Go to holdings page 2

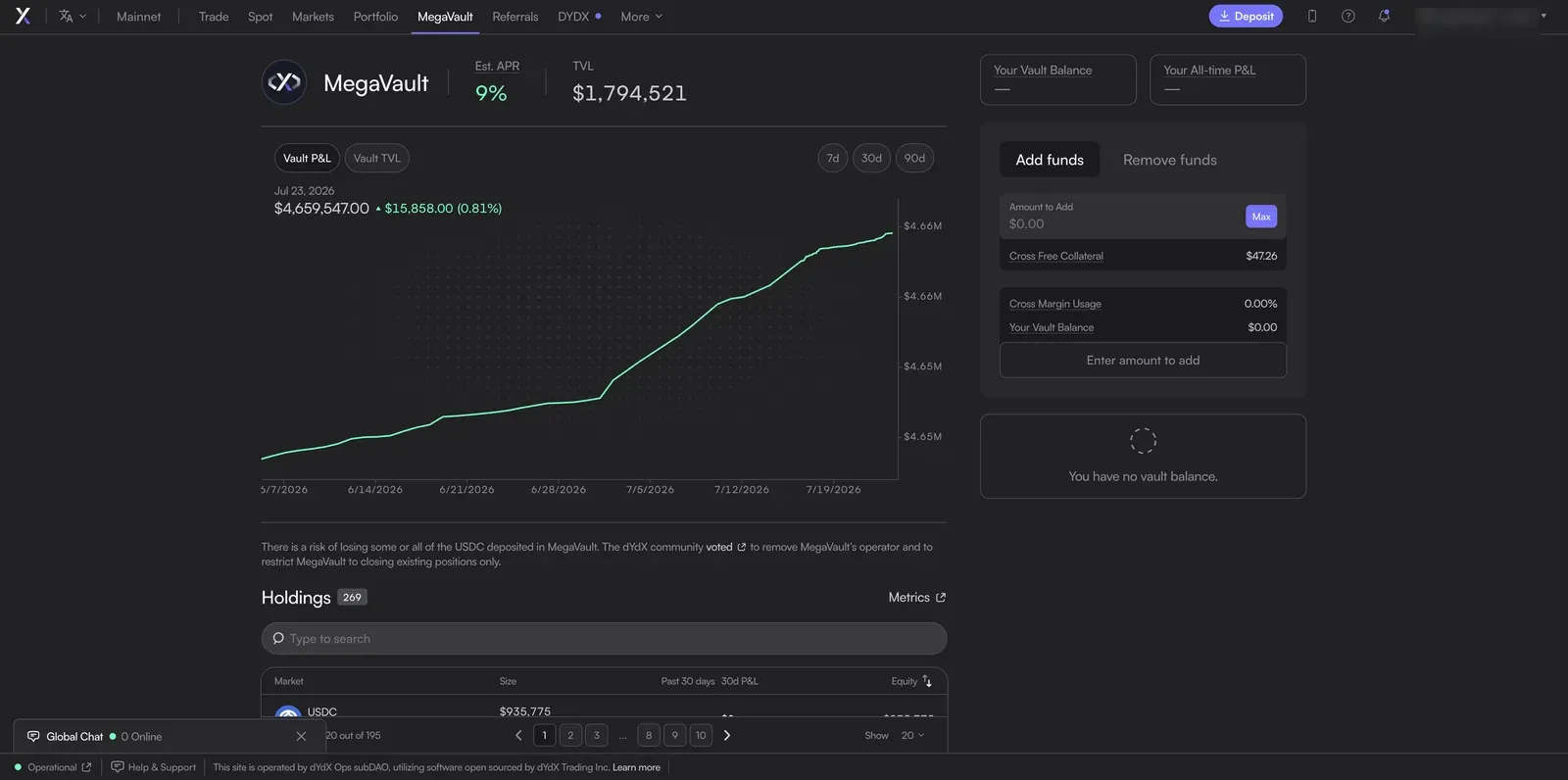click(570, 735)
